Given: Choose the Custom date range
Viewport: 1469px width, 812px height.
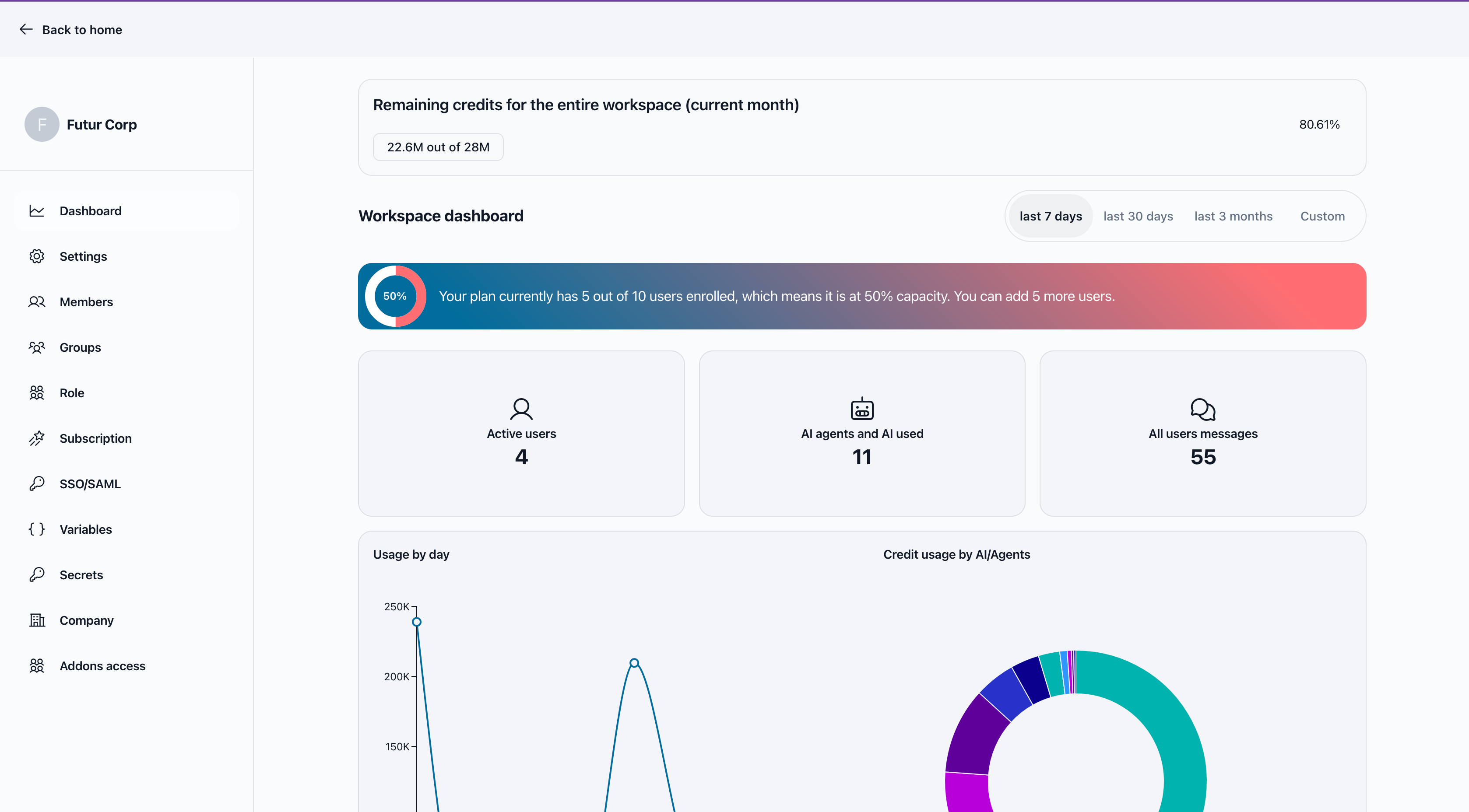Looking at the screenshot, I should [x=1322, y=216].
